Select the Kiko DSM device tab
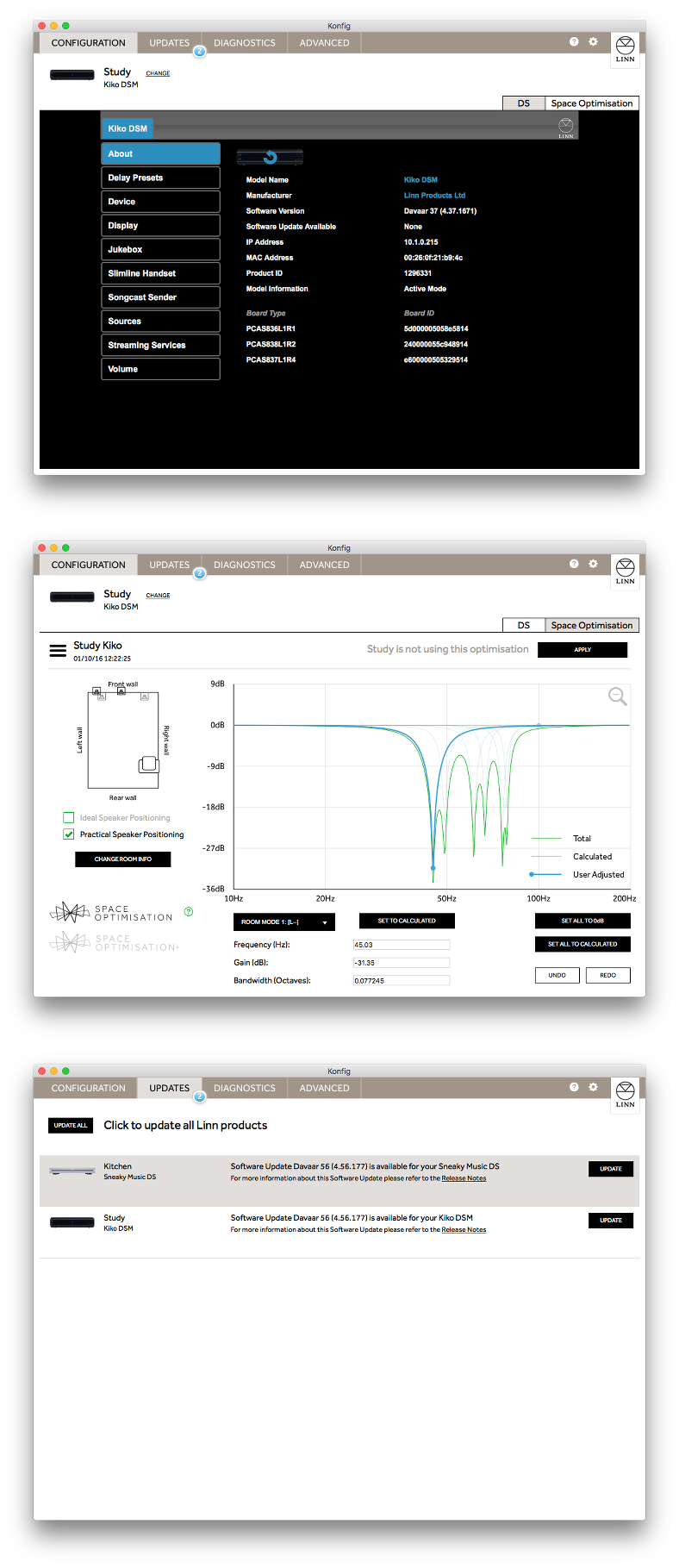 128,128
